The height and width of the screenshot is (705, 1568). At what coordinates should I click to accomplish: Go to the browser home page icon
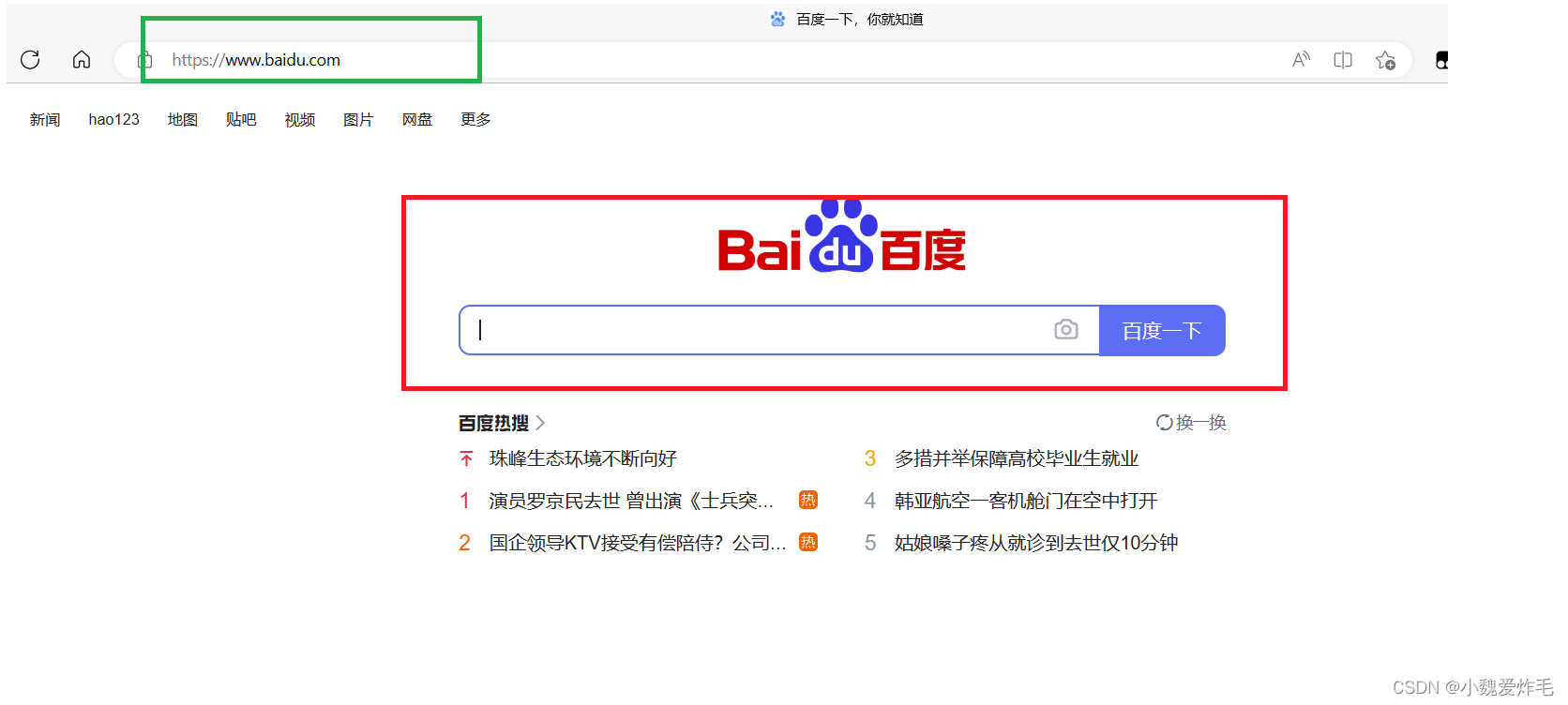pyautogui.click(x=82, y=60)
